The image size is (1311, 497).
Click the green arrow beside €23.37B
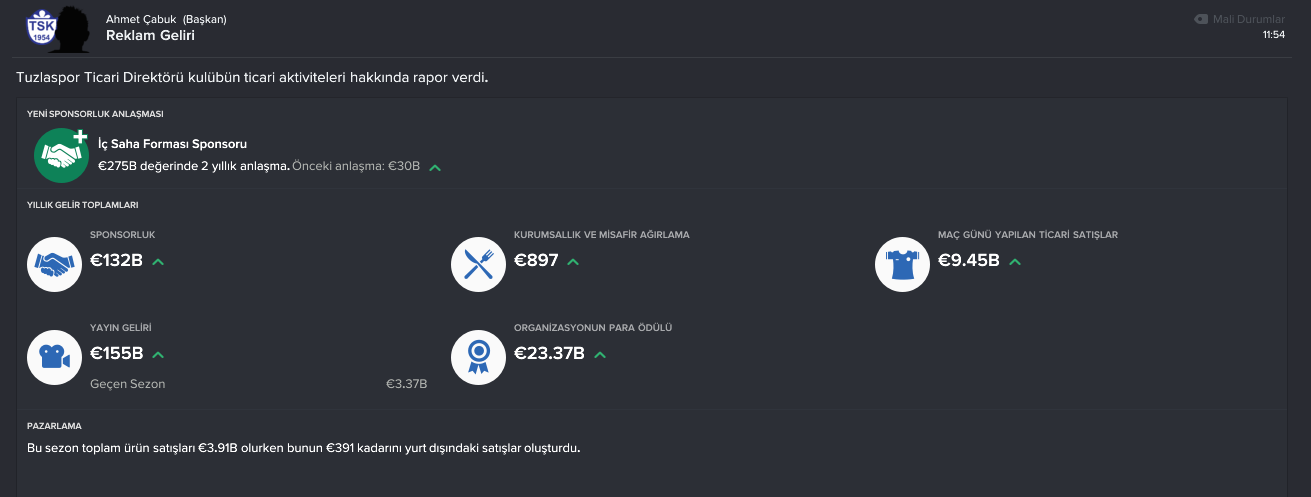coord(600,355)
